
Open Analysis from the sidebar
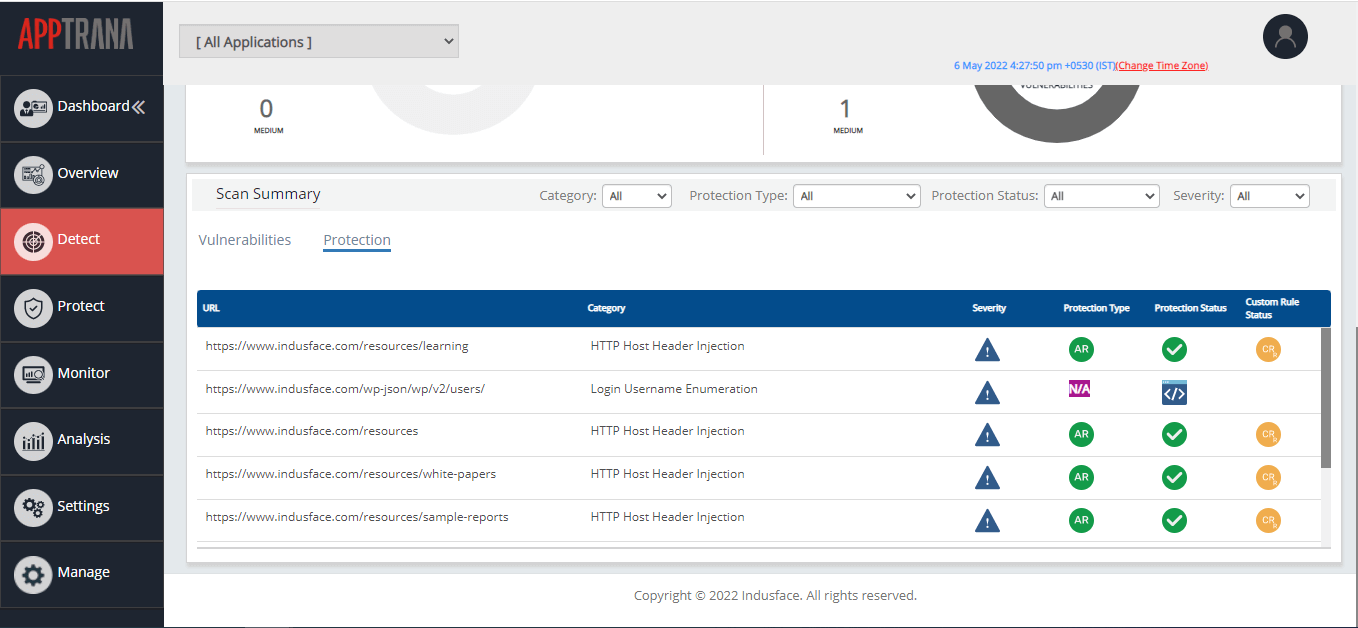click(82, 440)
